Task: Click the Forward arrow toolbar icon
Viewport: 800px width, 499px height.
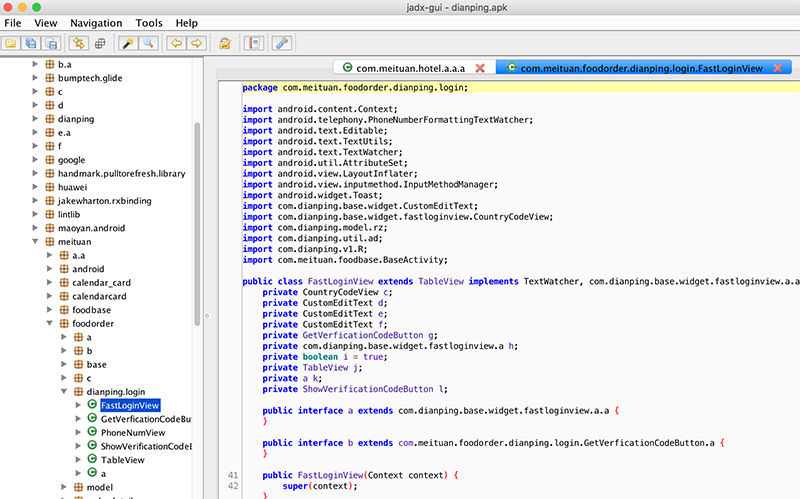Action: tap(196, 43)
